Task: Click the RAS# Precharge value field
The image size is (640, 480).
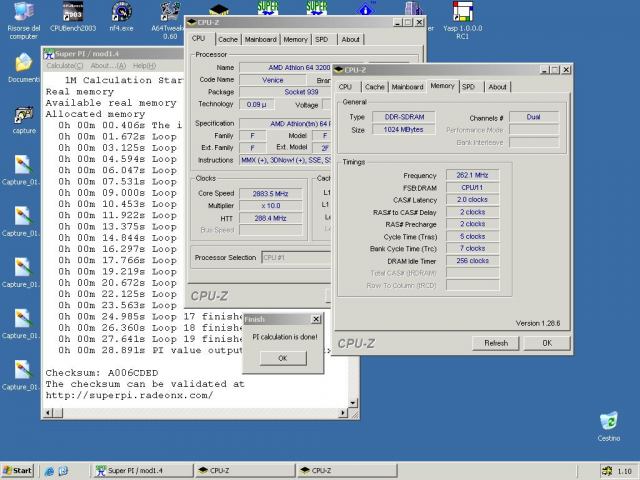Action: (x=472, y=224)
